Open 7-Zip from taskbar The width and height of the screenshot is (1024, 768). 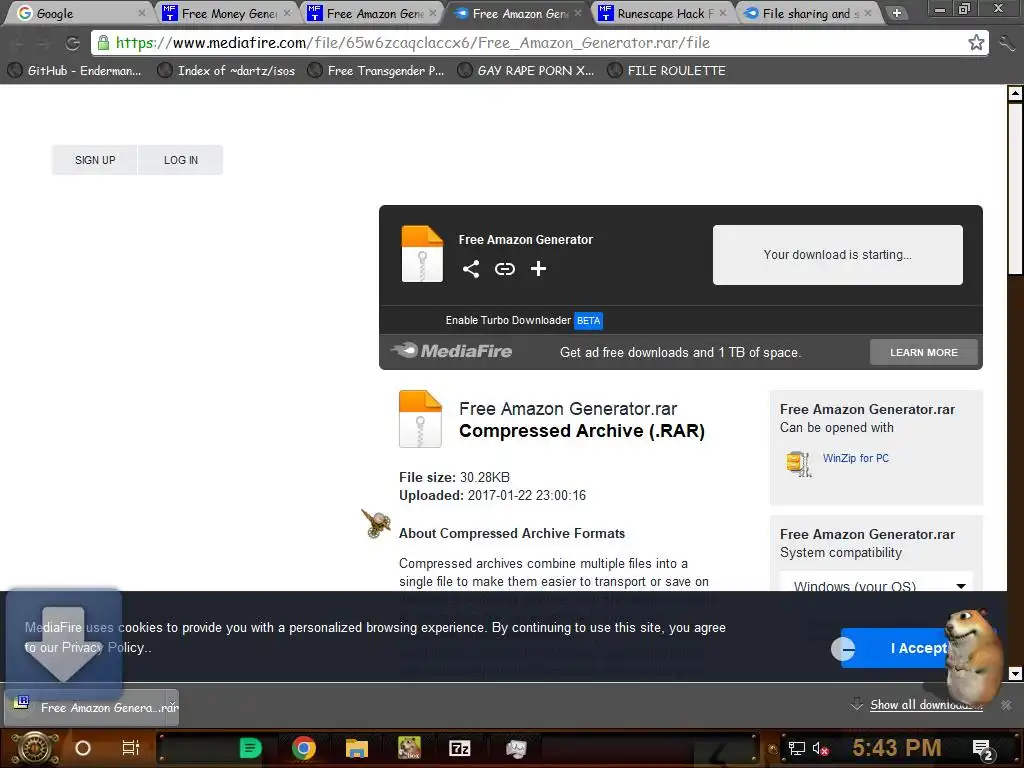click(460, 748)
